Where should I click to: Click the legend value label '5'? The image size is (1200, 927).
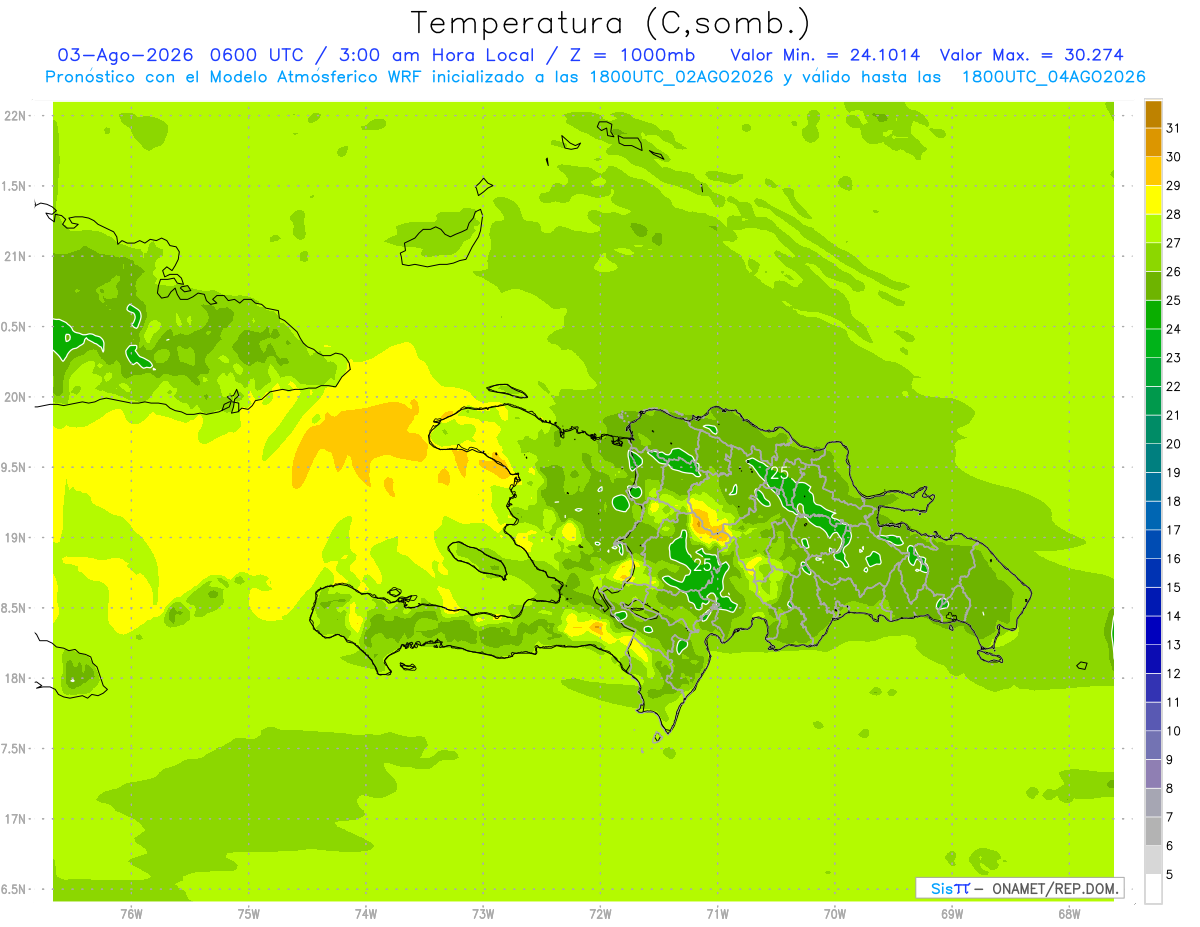click(1170, 874)
